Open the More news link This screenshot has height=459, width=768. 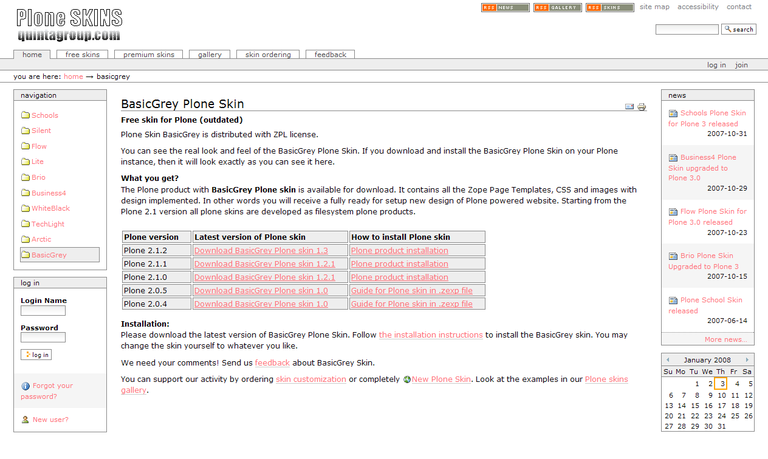[724, 339]
